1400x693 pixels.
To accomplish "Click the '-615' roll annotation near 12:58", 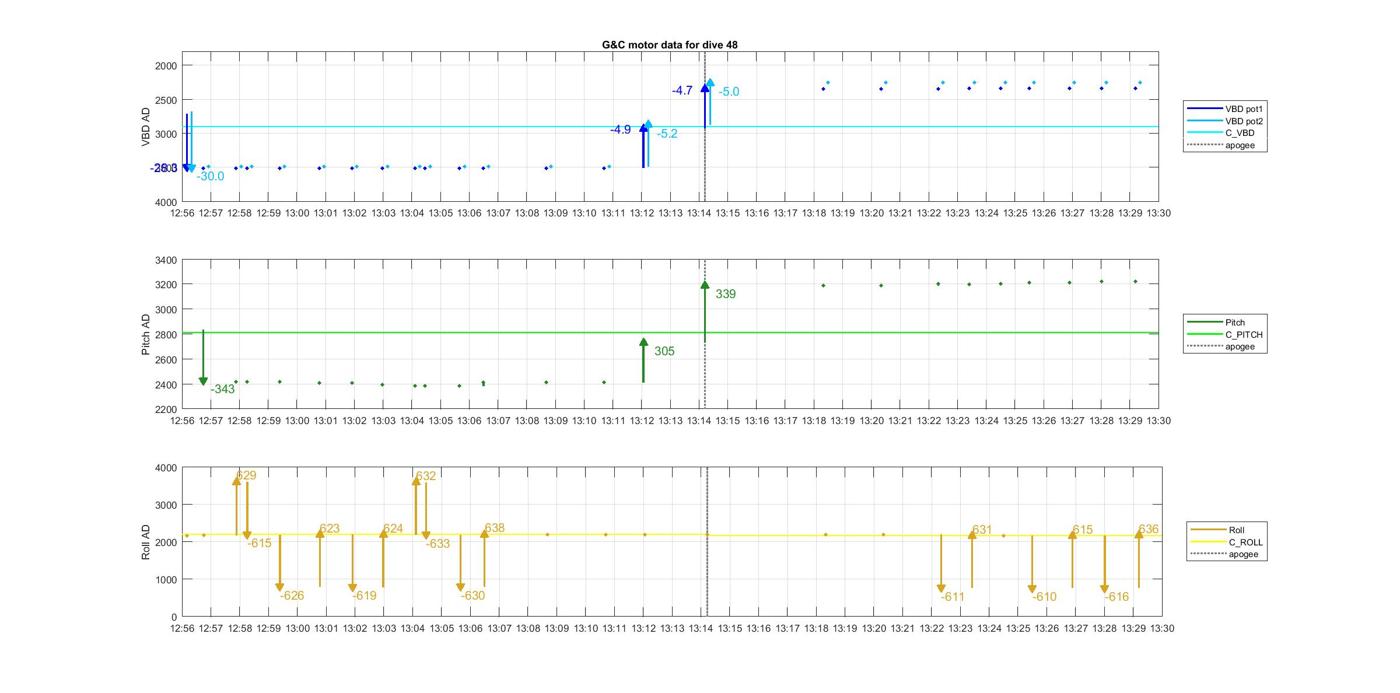I will click(x=260, y=543).
